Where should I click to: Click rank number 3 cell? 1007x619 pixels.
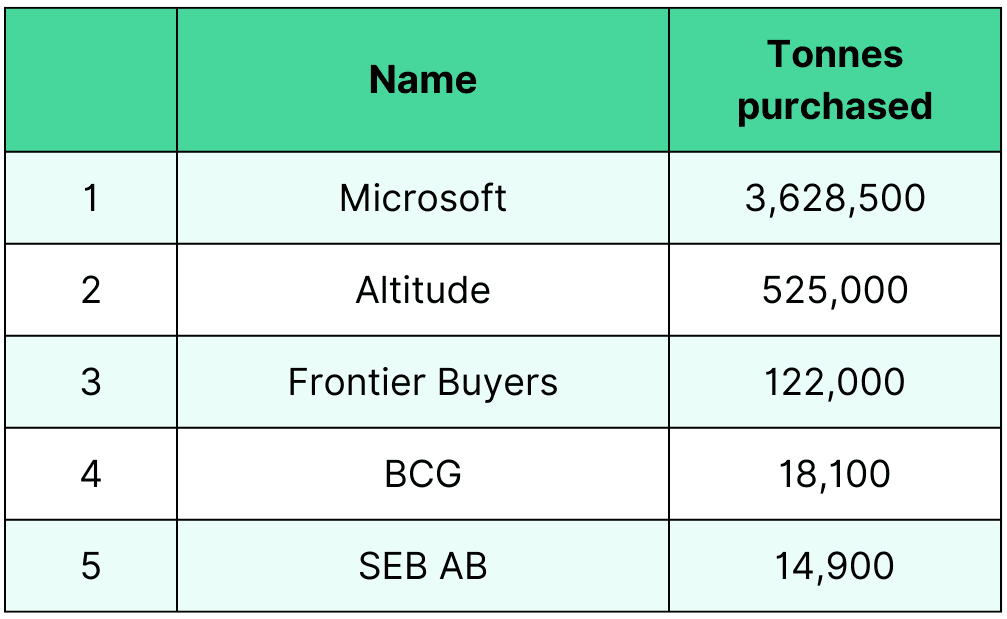91,382
